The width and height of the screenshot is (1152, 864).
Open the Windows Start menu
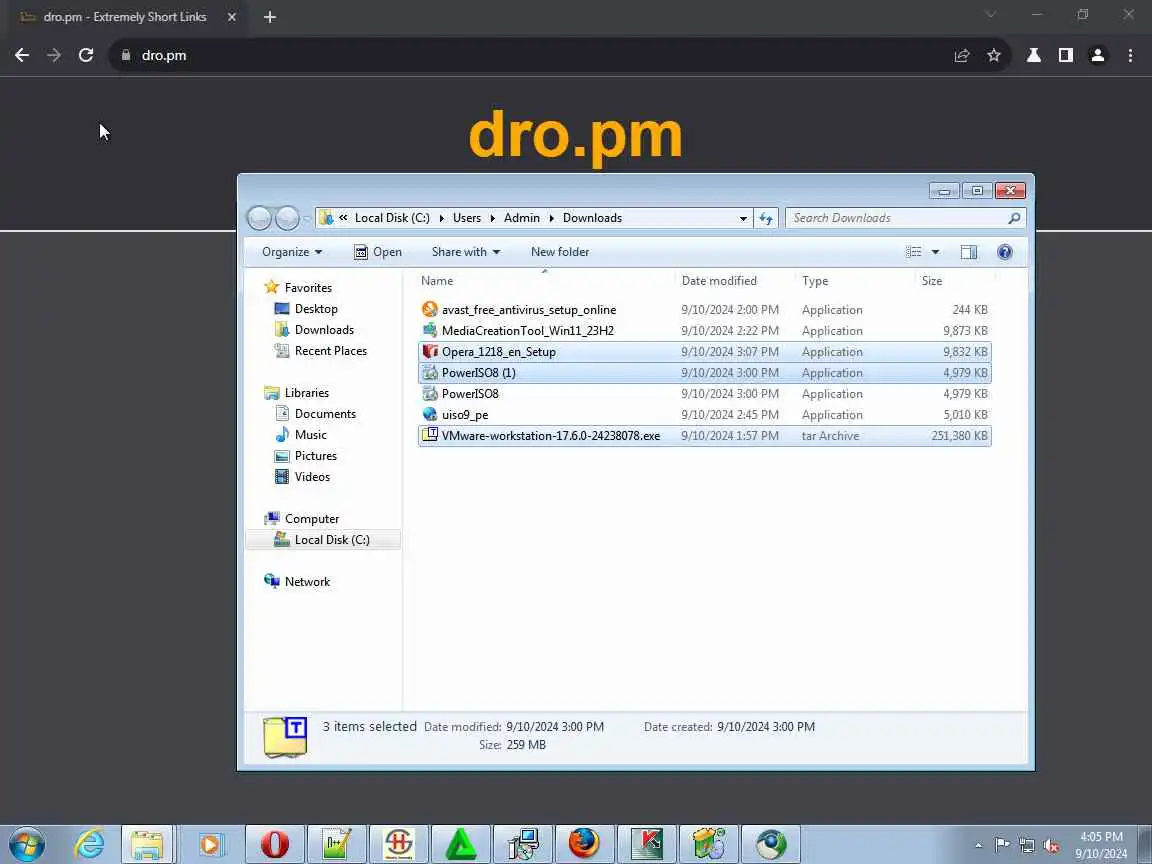27,844
